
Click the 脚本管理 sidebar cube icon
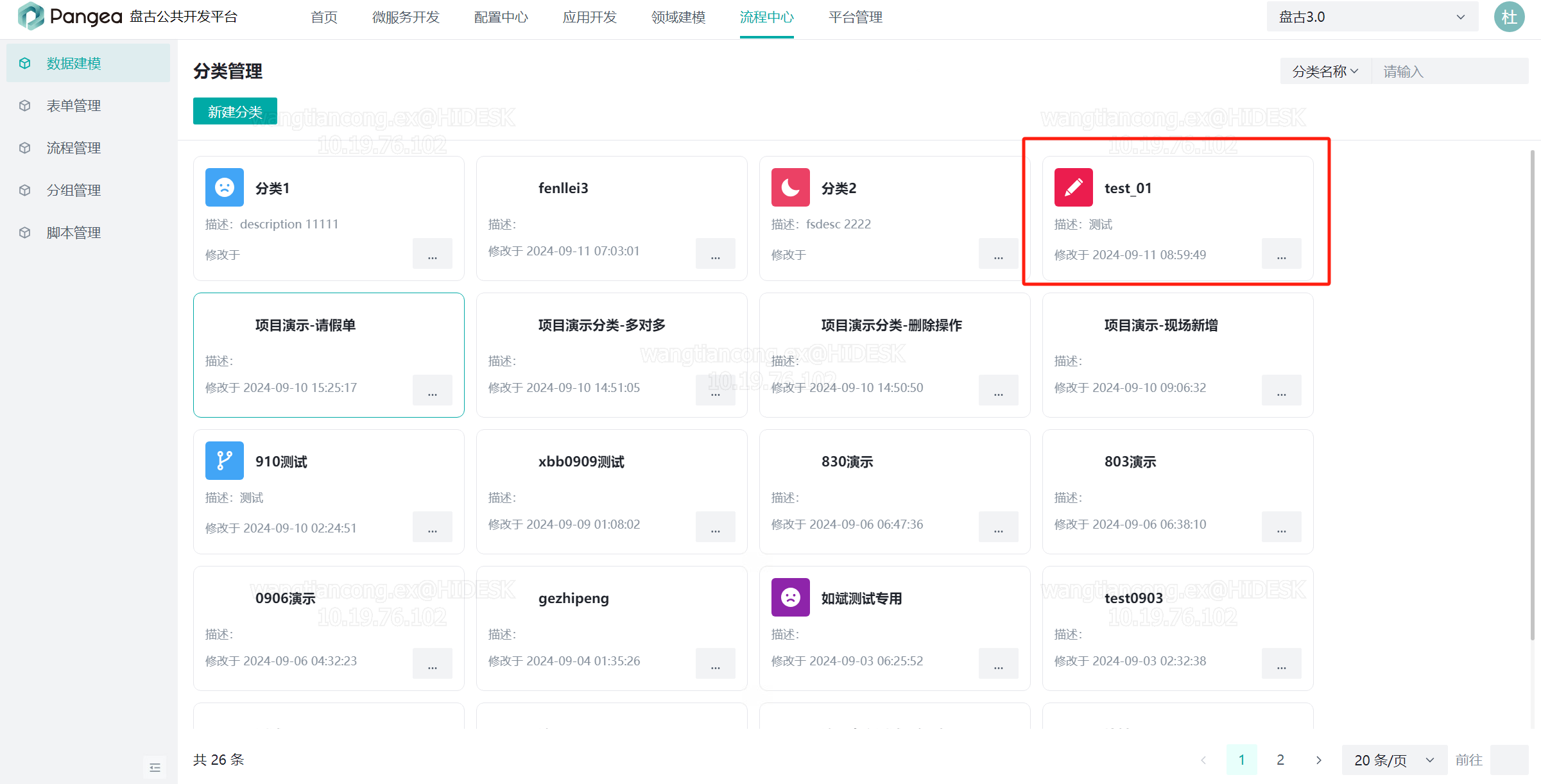pos(25,232)
